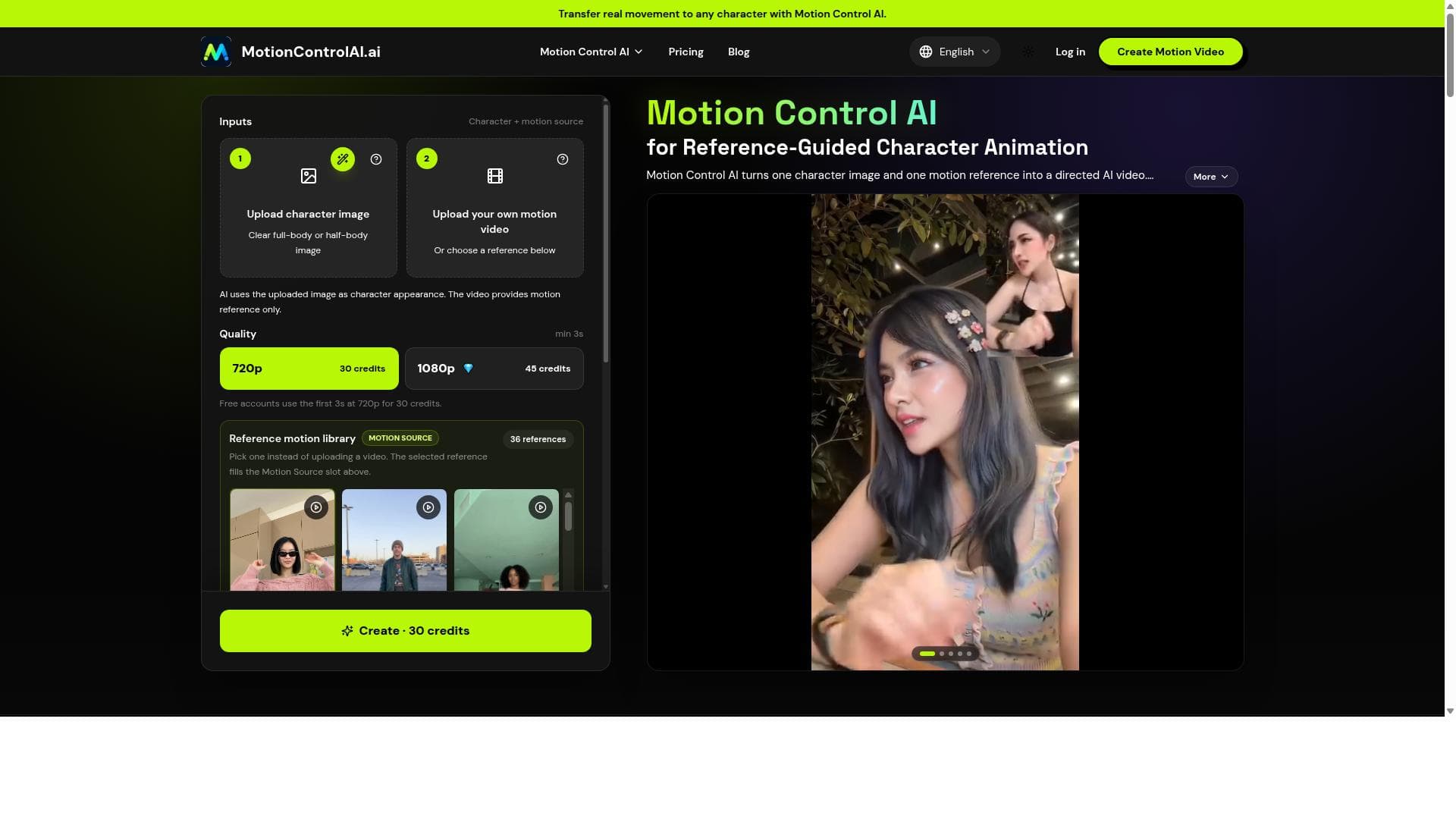The height and width of the screenshot is (819, 1456).
Task: Click the "Character + motion source" text
Action: coord(526,121)
